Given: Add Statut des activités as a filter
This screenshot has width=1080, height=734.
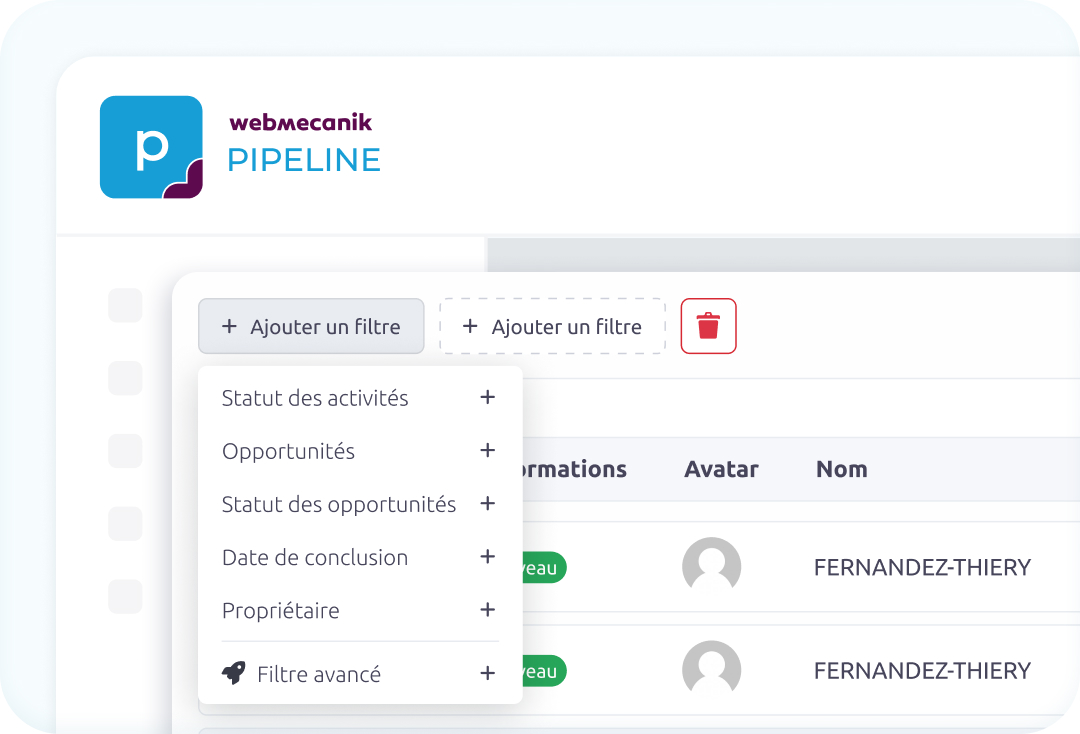Looking at the screenshot, I should coord(315,397).
